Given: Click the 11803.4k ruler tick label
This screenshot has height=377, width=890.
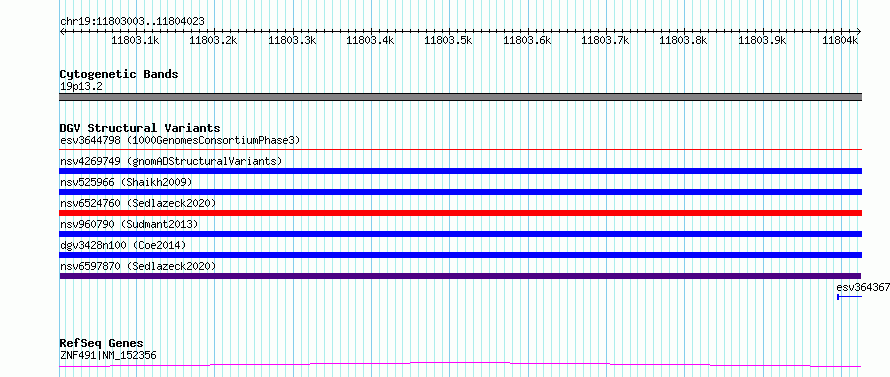Looking at the screenshot, I should 370,40.
